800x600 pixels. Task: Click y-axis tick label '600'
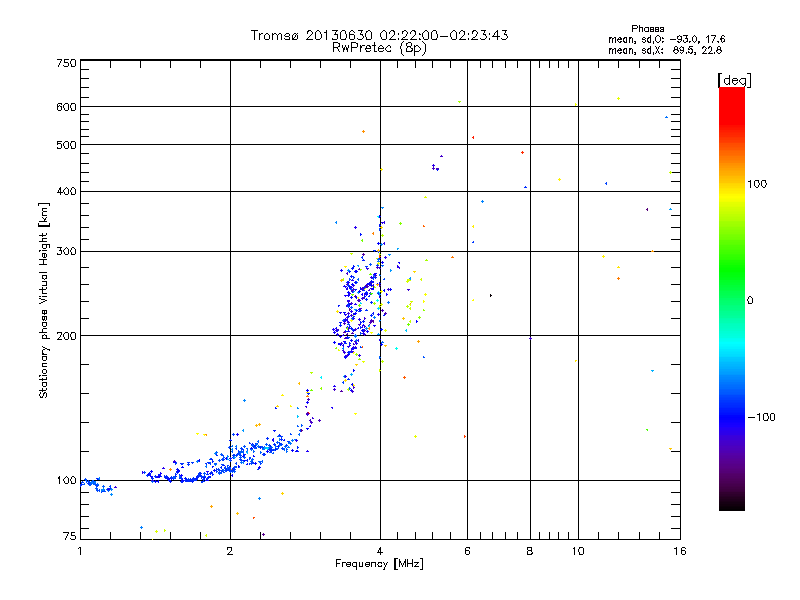click(66, 107)
